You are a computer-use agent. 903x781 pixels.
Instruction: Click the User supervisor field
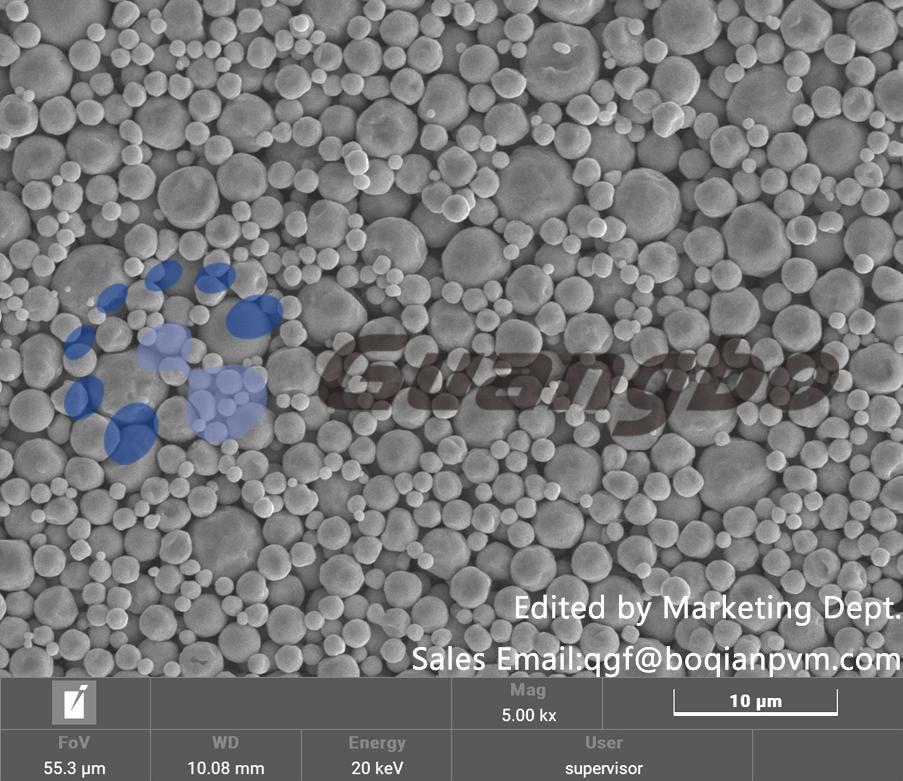604,769
